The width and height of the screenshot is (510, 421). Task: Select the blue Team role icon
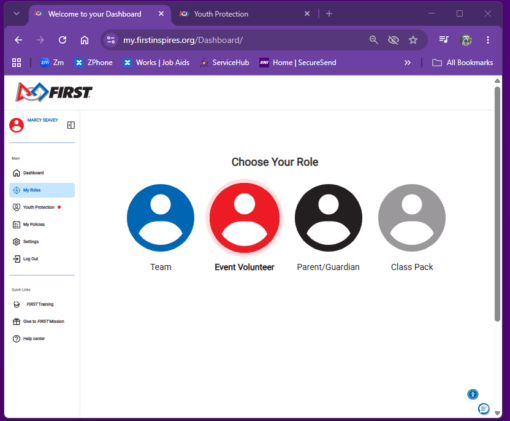click(161, 218)
